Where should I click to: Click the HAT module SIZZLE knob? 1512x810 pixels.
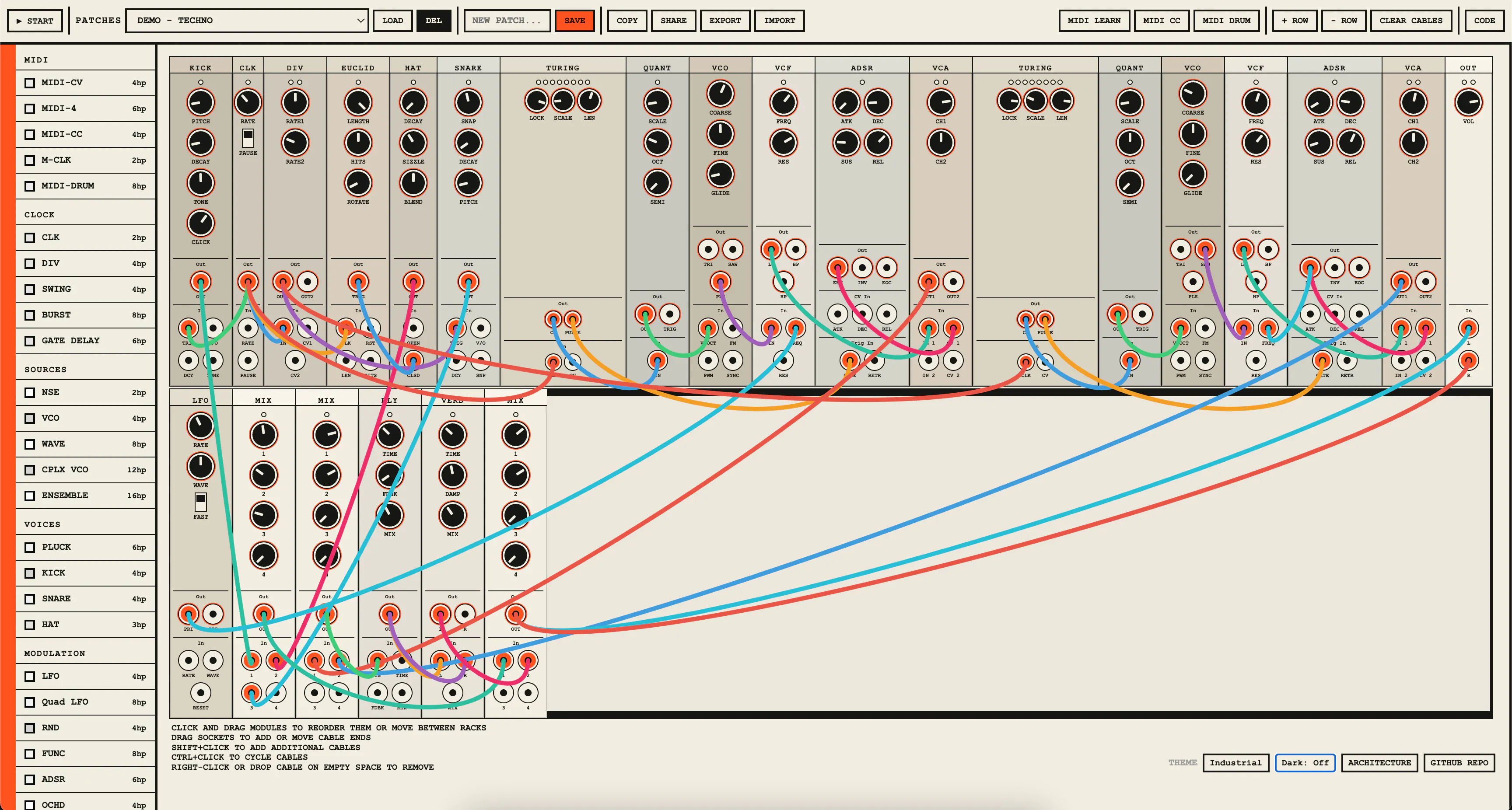[x=413, y=143]
